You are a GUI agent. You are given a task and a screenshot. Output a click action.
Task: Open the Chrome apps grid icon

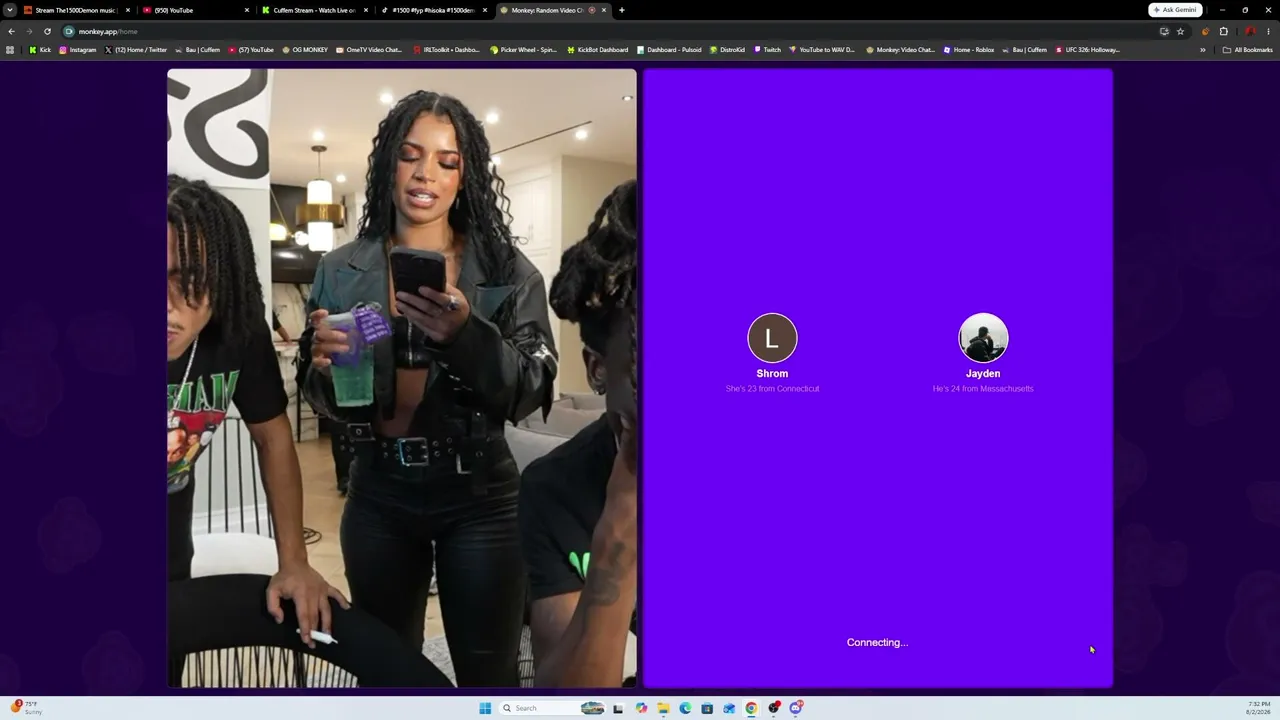pyautogui.click(x=10, y=50)
